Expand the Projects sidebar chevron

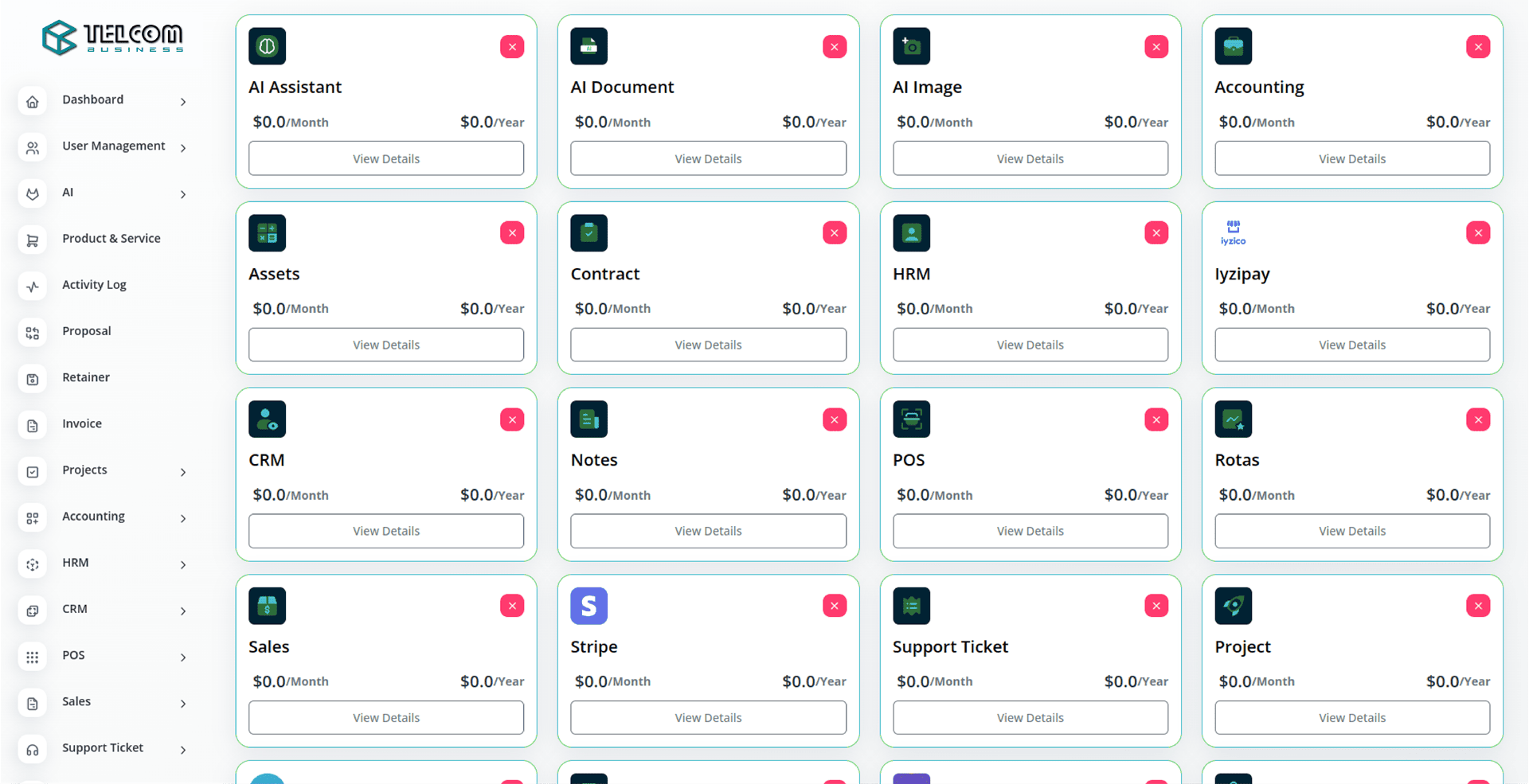pos(183,472)
